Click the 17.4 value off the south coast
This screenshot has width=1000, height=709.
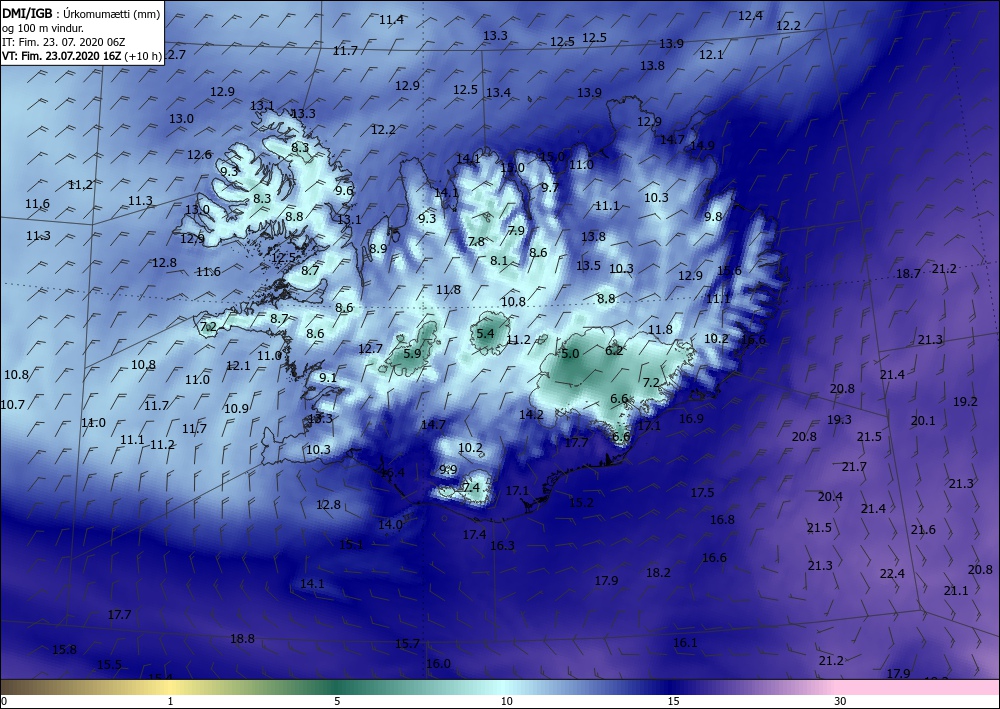(x=474, y=534)
